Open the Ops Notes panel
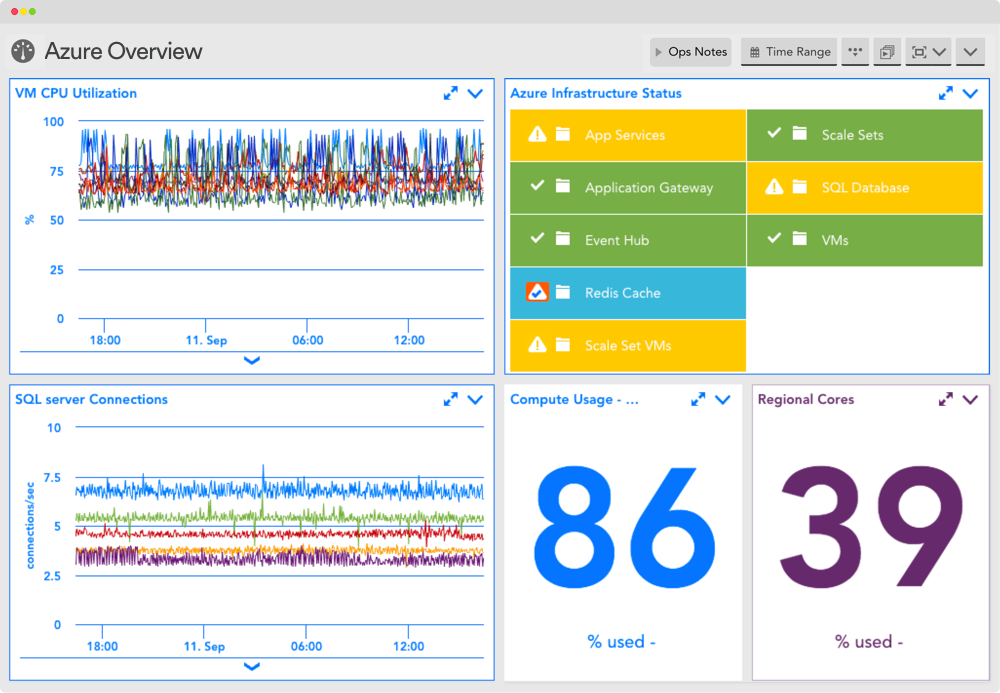Screen dimensions: 1000x693 coord(691,52)
